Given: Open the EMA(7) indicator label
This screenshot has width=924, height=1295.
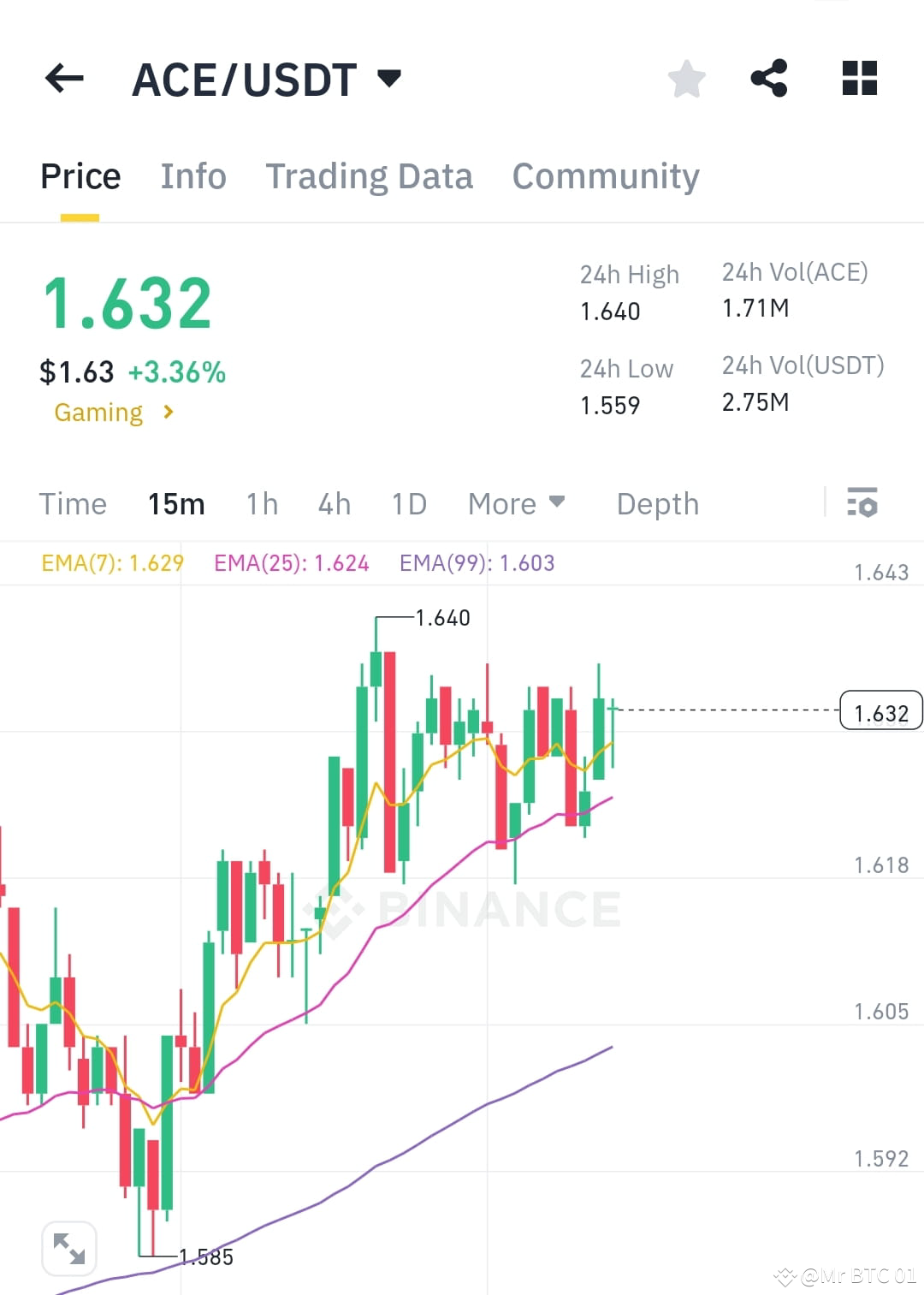Looking at the screenshot, I should [112, 562].
